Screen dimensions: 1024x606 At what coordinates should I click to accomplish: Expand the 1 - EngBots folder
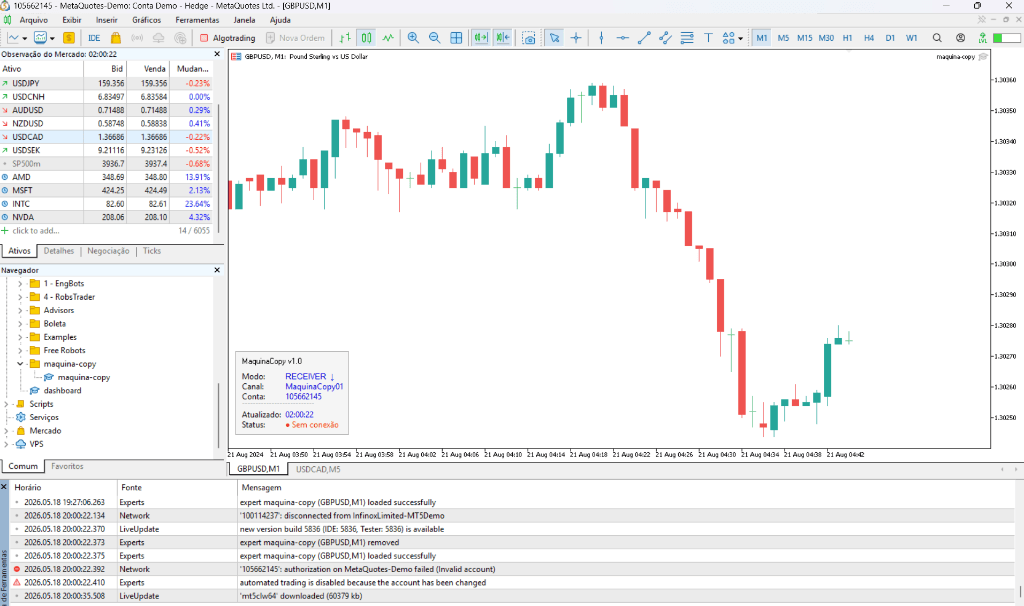(20, 283)
